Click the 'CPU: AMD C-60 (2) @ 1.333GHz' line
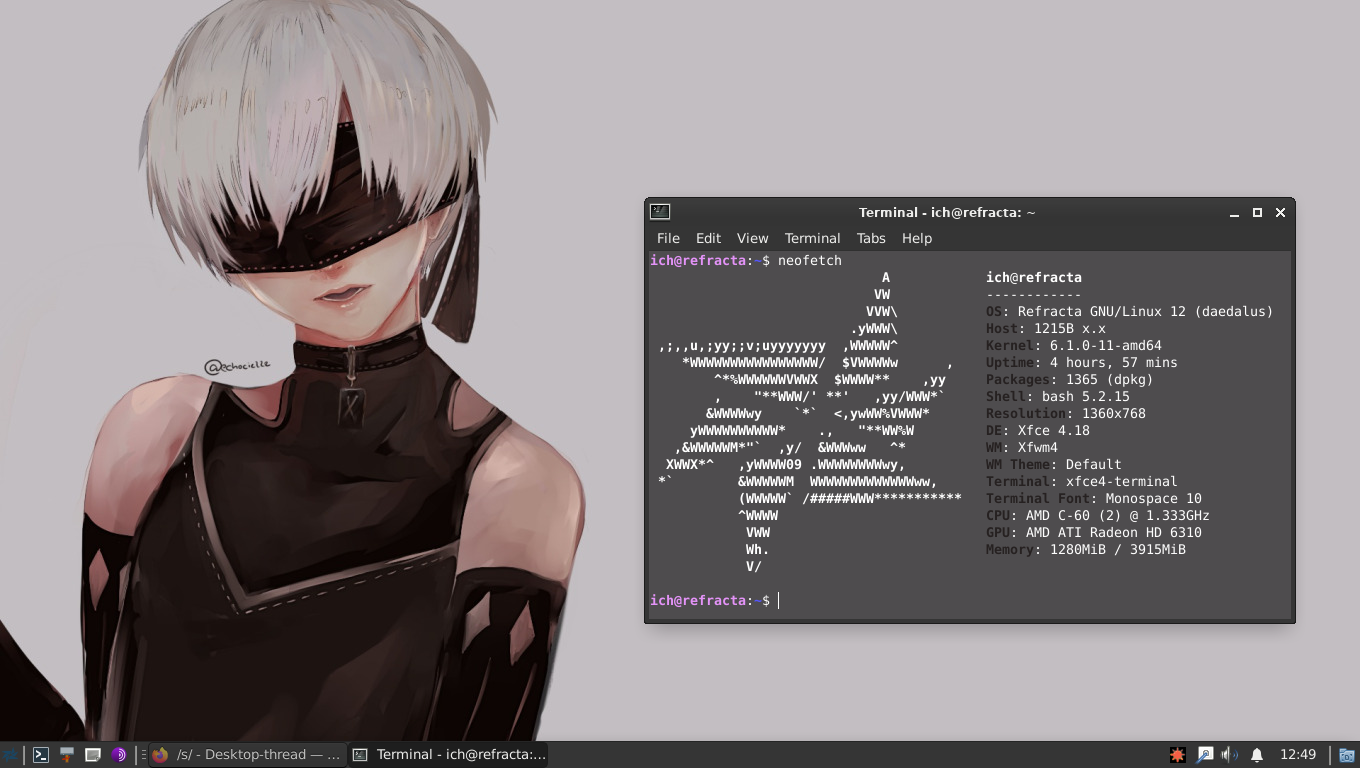Image resolution: width=1360 pixels, height=768 pixels. (1097, 515)
